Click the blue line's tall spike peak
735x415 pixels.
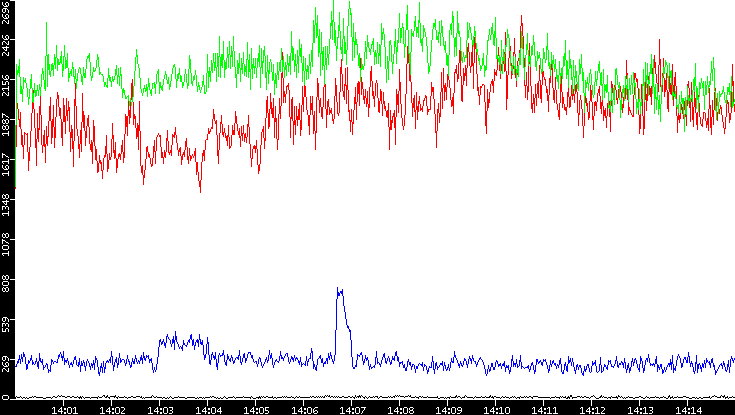[340, 291]
